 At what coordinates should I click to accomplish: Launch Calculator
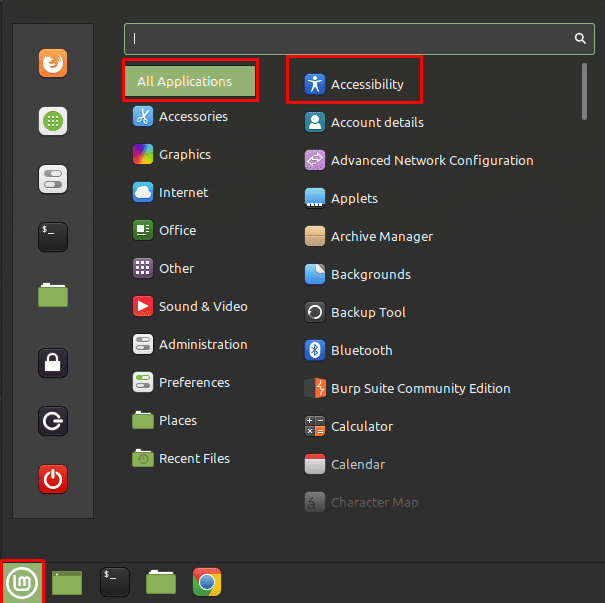349,426
